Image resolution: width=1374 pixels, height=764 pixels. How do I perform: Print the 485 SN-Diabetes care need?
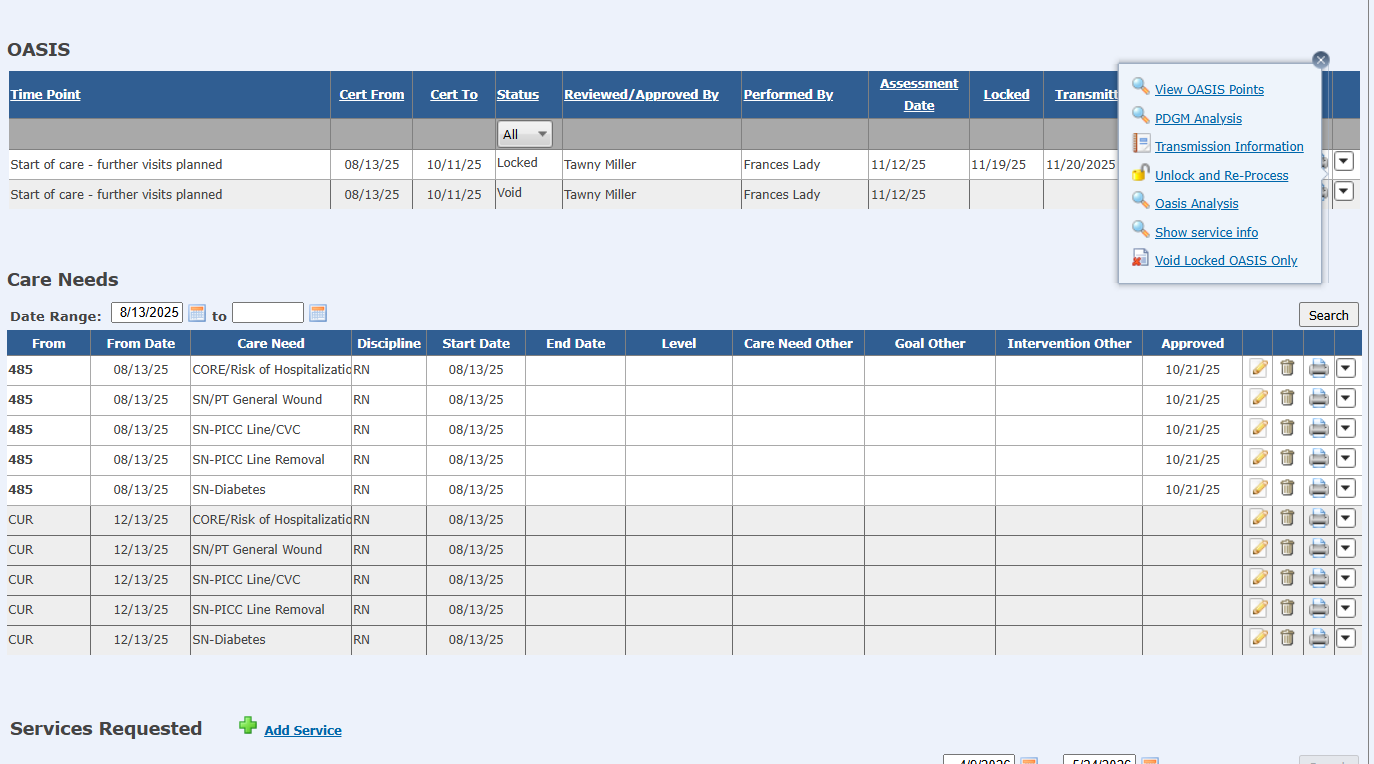pos(1319,489)
